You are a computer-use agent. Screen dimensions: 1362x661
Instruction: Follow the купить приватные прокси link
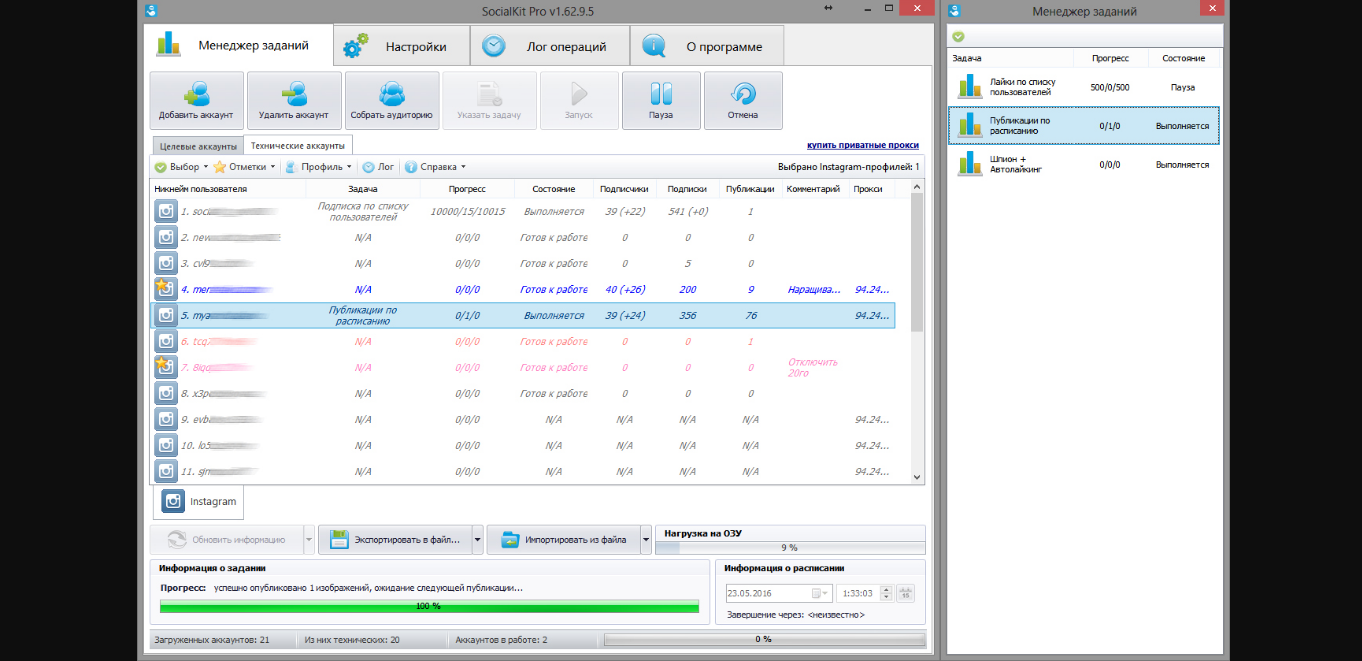(x=864, y=146)
